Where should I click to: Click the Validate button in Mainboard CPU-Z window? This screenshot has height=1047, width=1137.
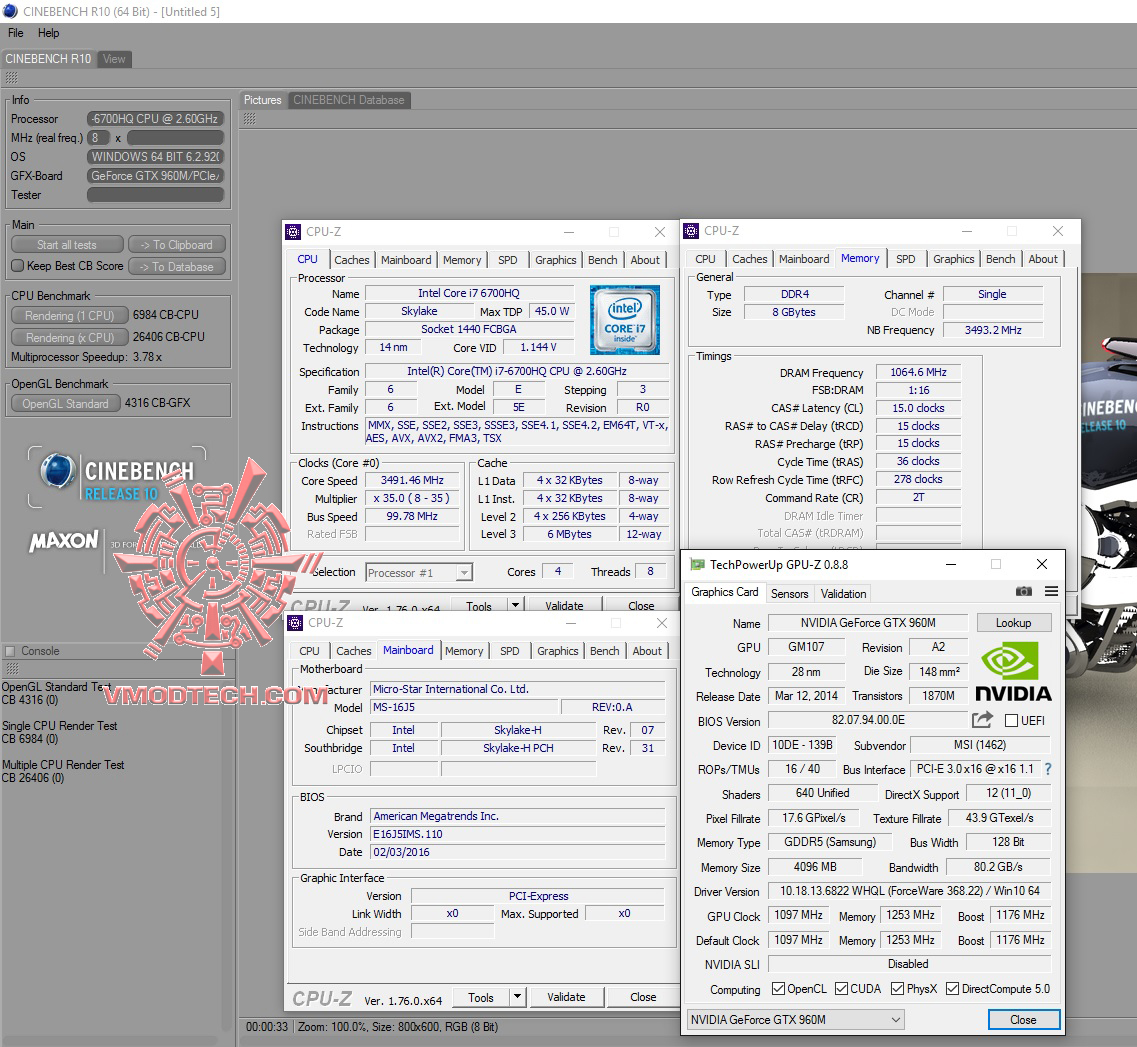[566, 997]
